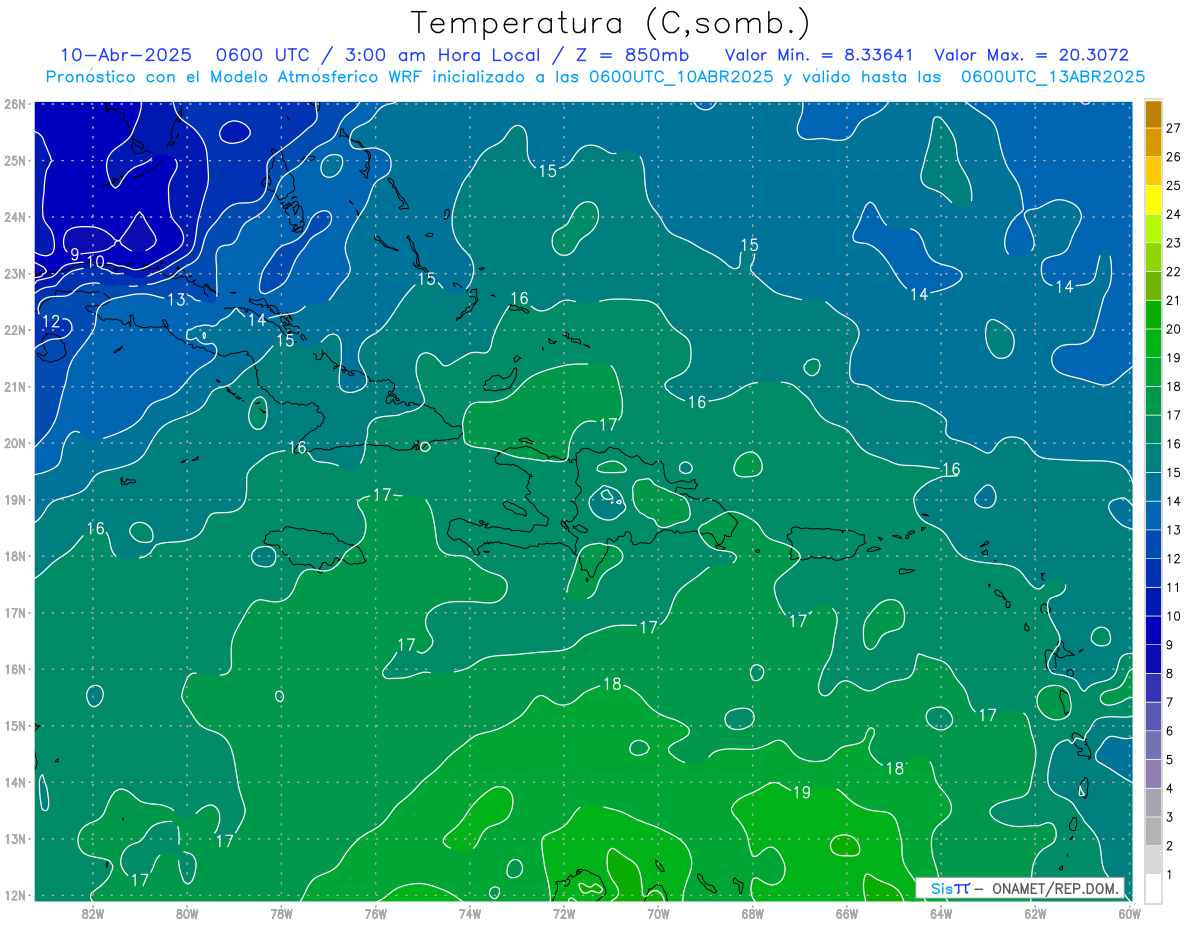Click latitude axis label '17N'
Image resolution: width=1200 pixels, height=927 pixels.
(14, 612)
